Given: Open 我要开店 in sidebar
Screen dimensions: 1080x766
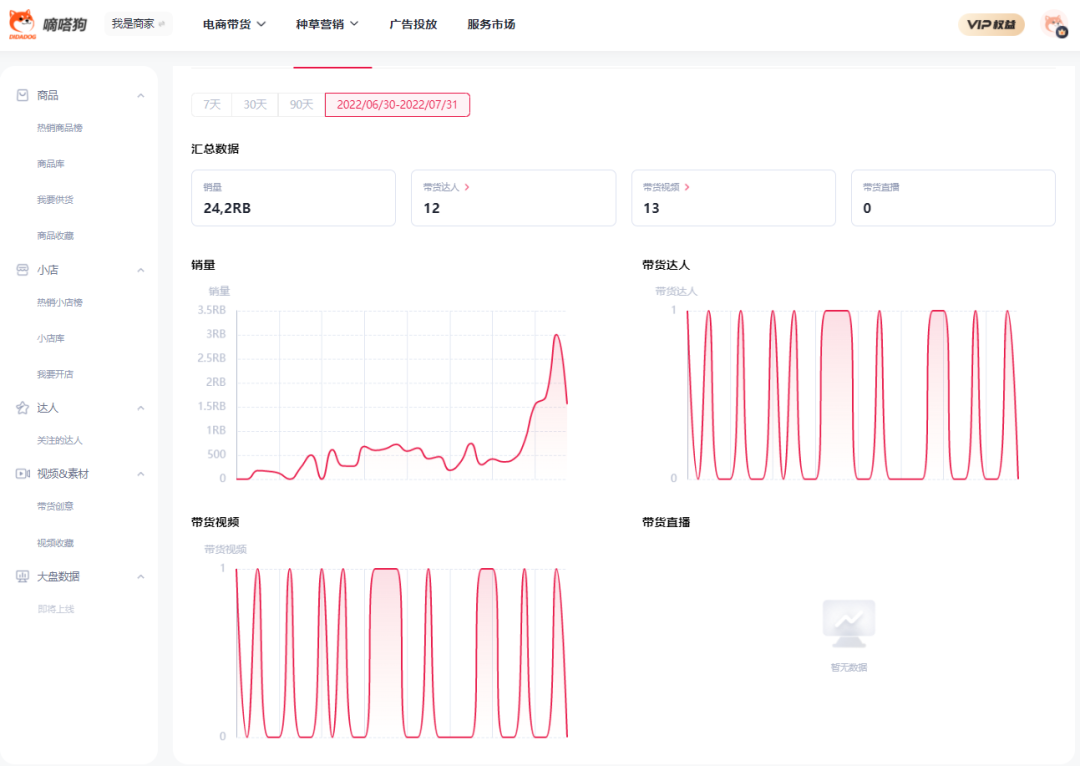Looking at the screenshot, I should [55, 374].
